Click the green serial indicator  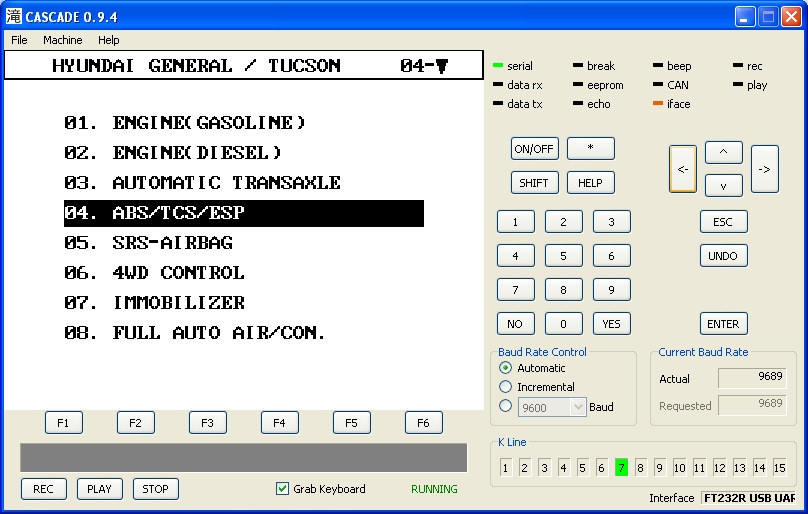[x=498, y=65]
